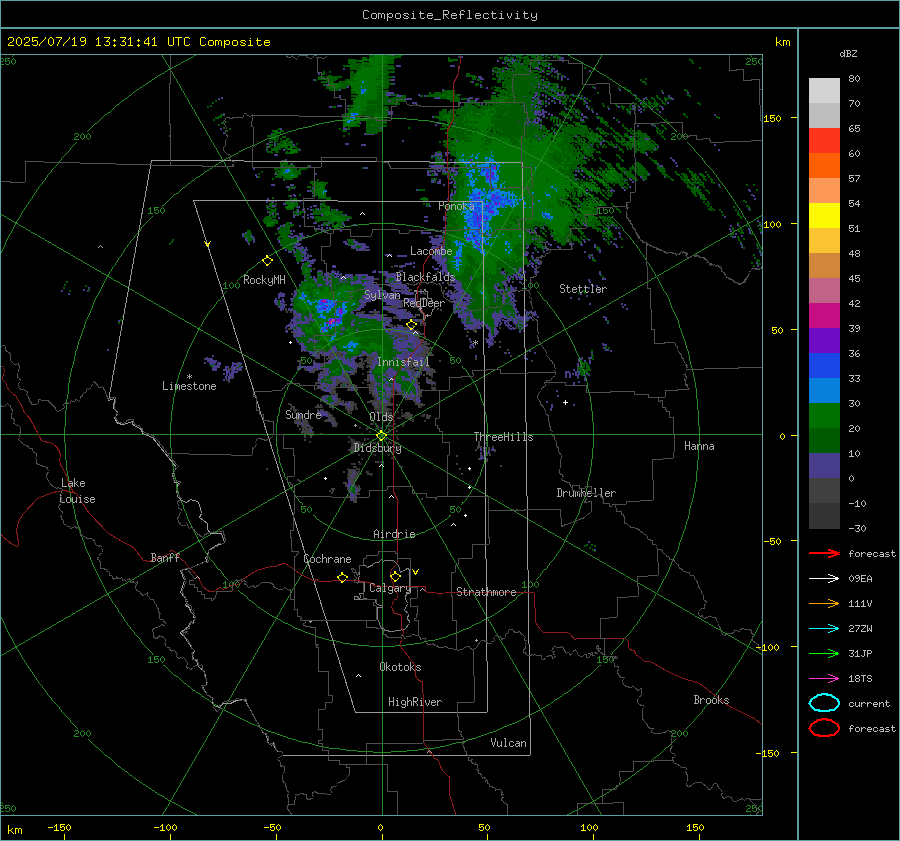The image size is (900, 841).
Task: Click the green 31JP arrow in legend
Action: (824, 653)
